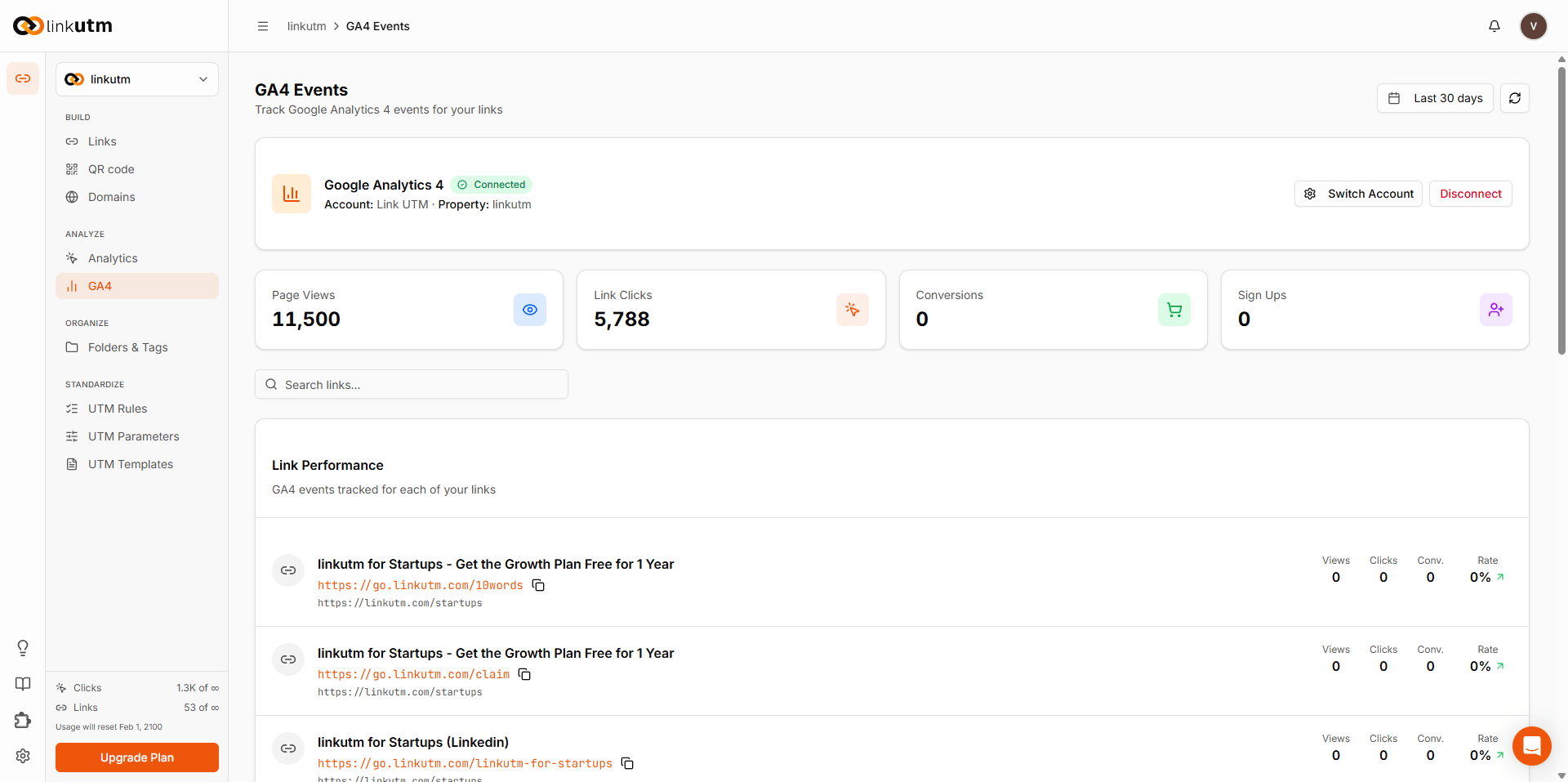
Task: Open Domains in sidebar
Action: pos(137,197)
